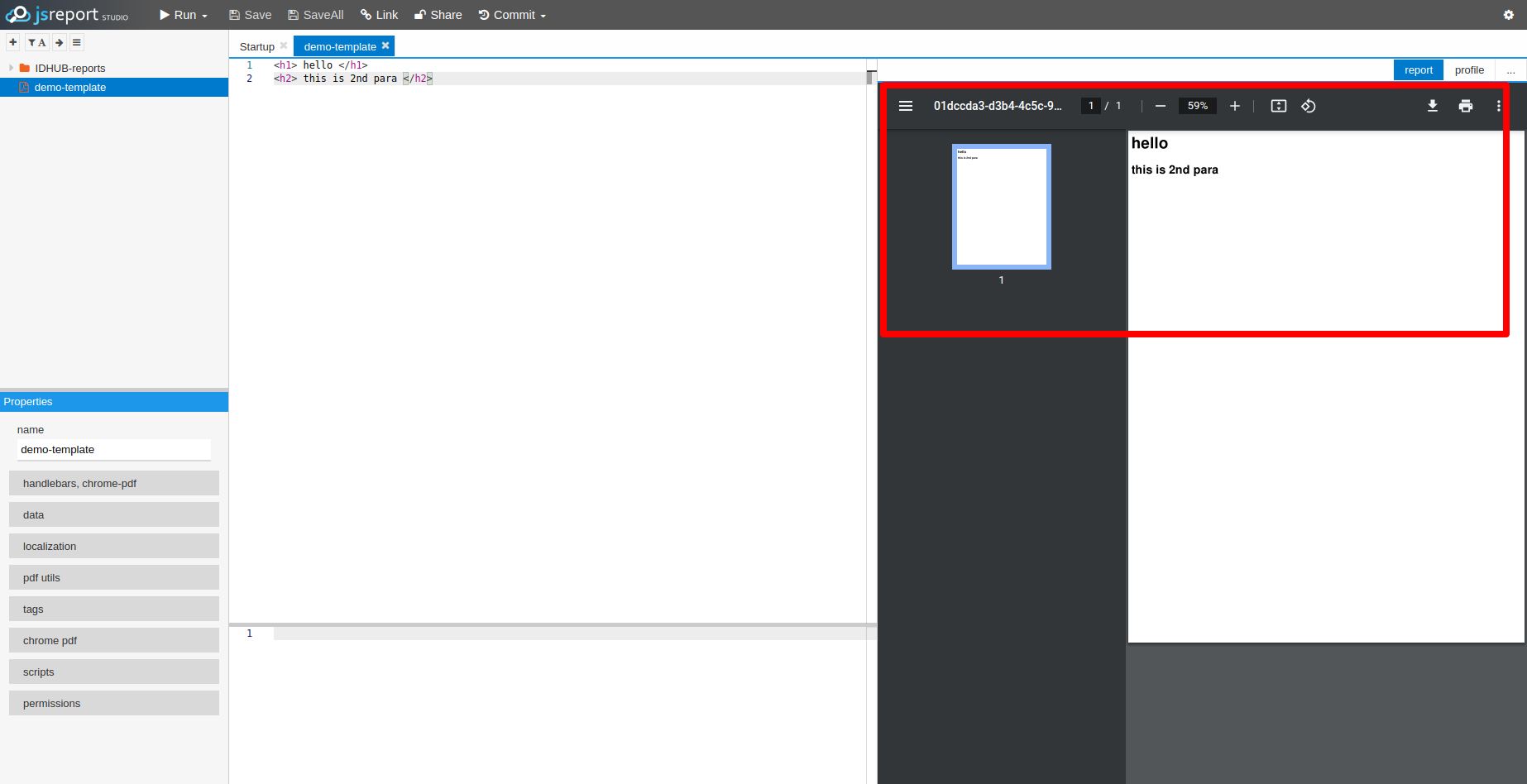Toggle the PDF sidebar menu
This screenshot has width=1527, height=784.
coord(906,106)
